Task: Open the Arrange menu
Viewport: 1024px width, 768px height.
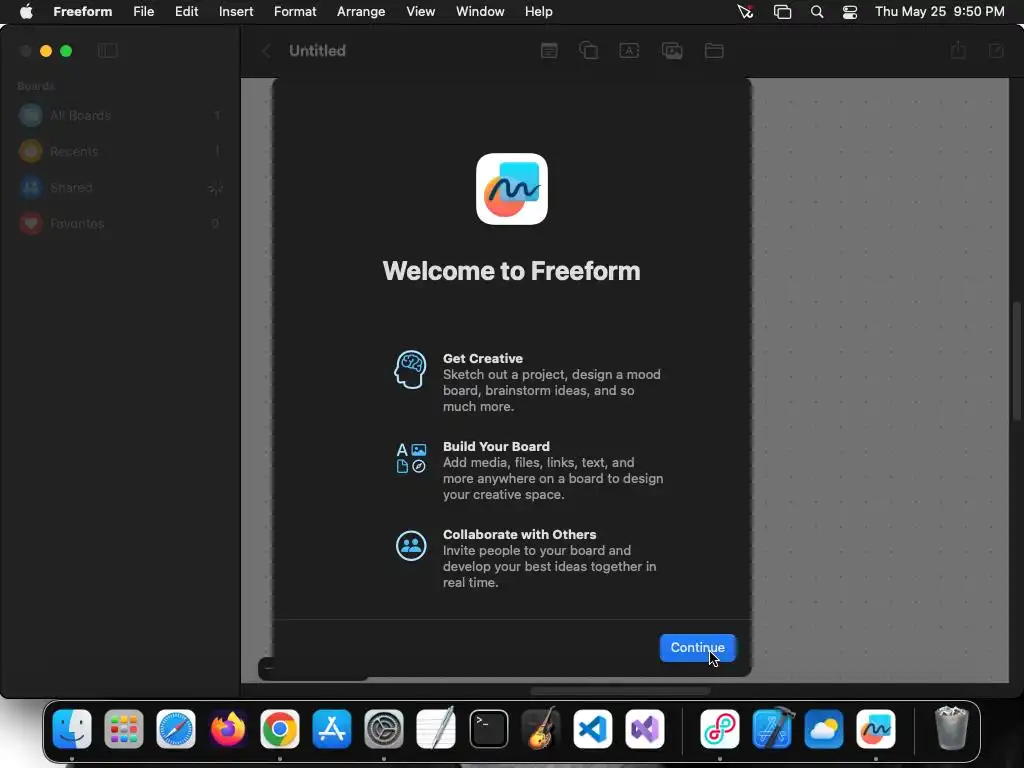Action: pyautogui.click(x=360, y=12)
